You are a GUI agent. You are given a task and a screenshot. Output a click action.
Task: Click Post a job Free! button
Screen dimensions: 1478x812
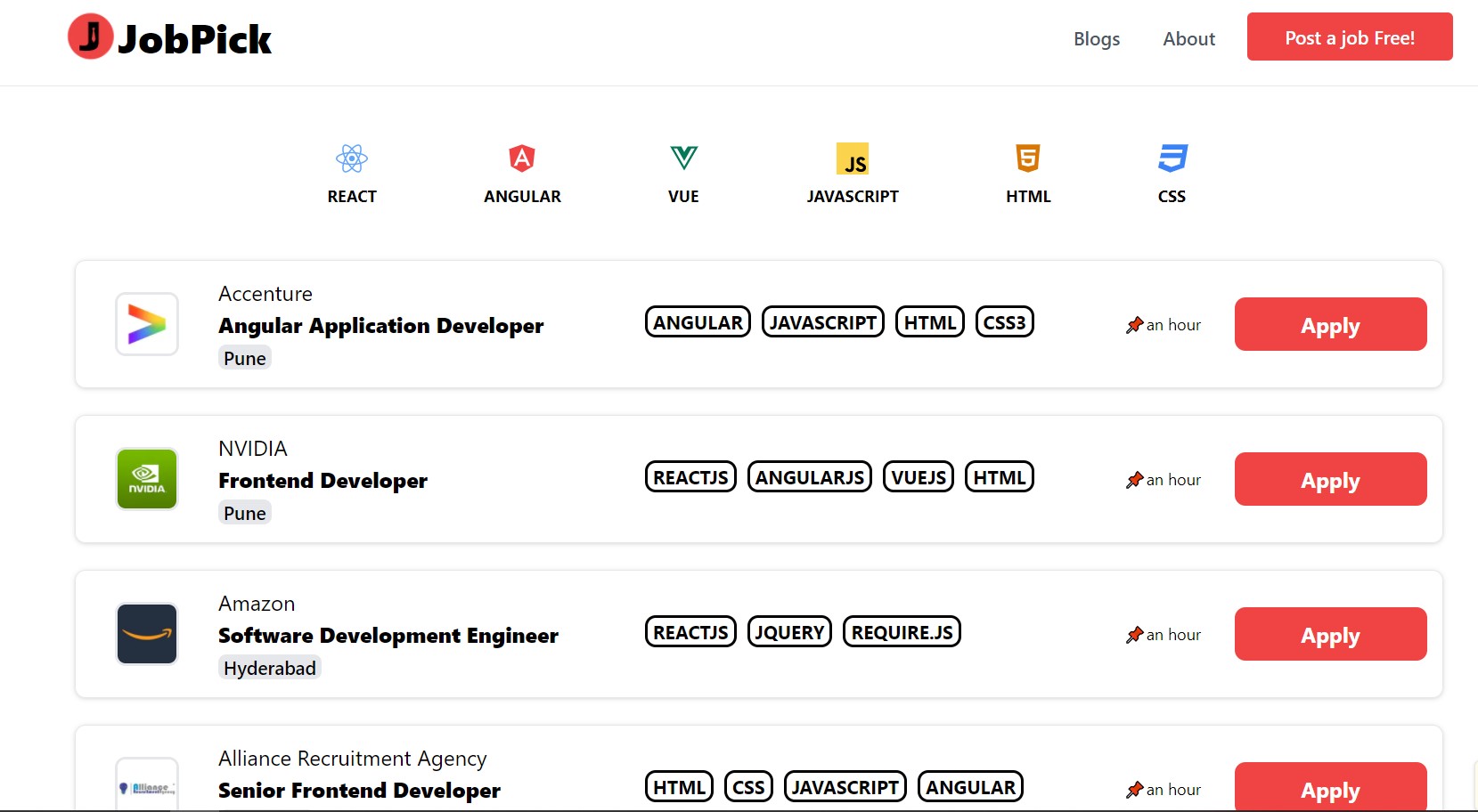click(1350, 37)
